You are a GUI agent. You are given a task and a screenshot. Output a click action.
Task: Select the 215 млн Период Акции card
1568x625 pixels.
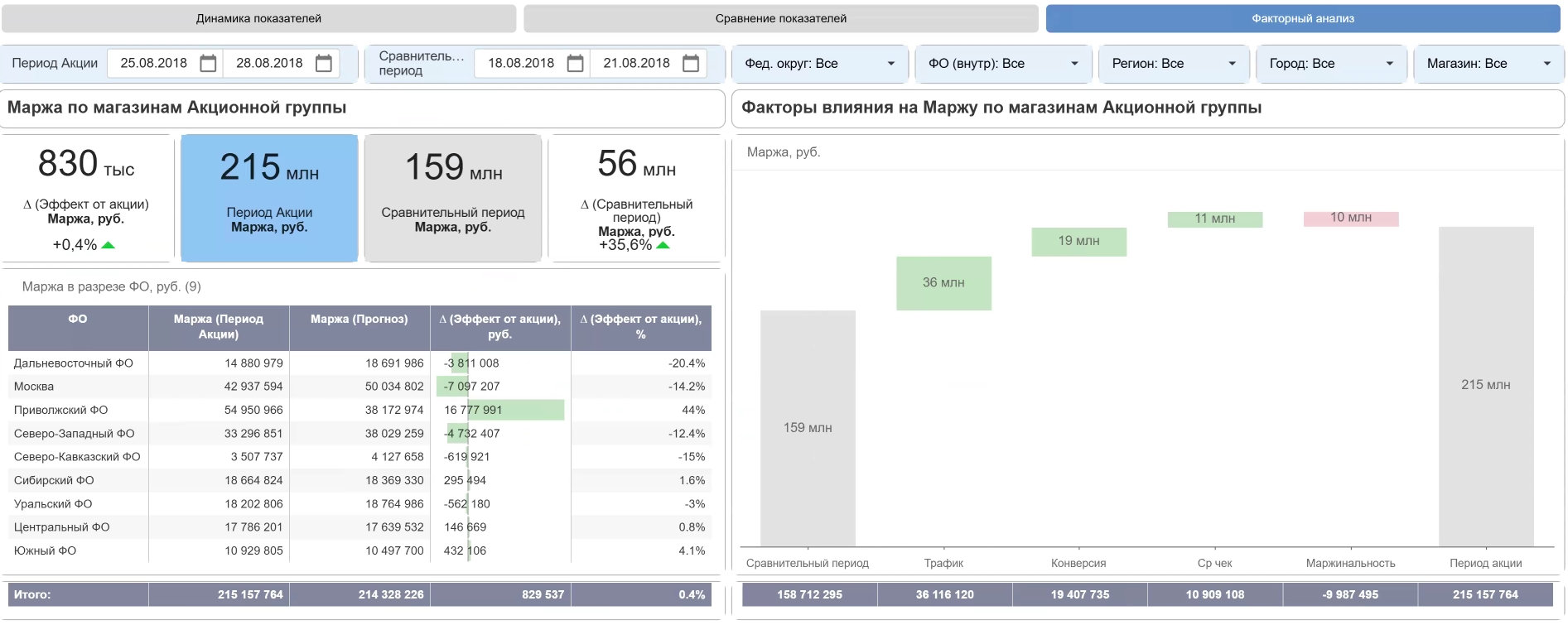(269, 198)
